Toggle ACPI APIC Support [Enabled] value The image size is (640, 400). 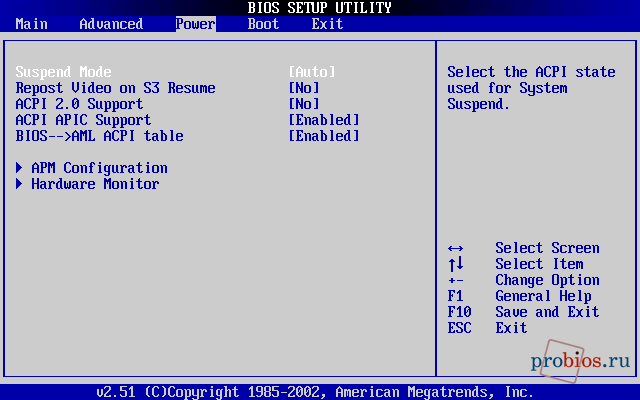[x=324, y=120]
